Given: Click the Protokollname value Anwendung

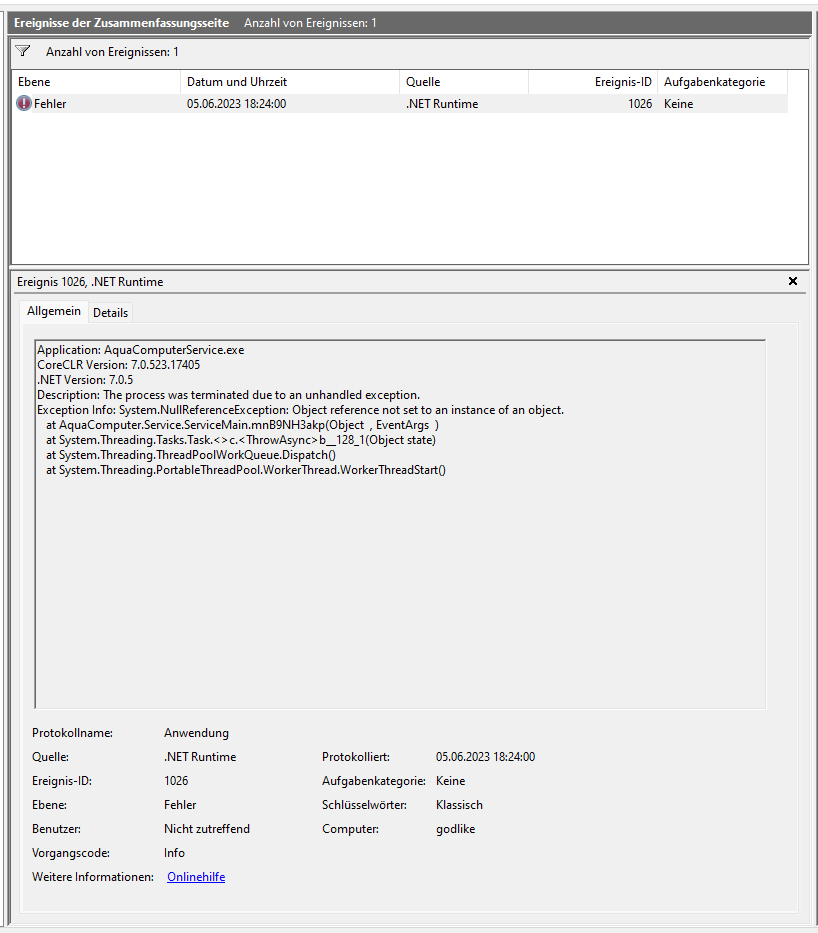Looking at the screenshot, I should 196,732.
